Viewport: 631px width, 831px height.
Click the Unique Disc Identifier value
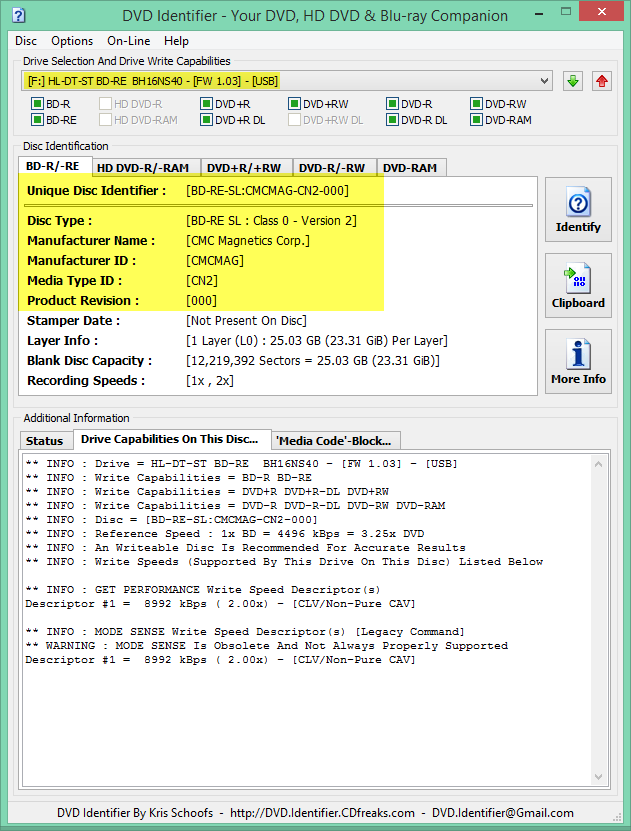(x=268, y=191)
